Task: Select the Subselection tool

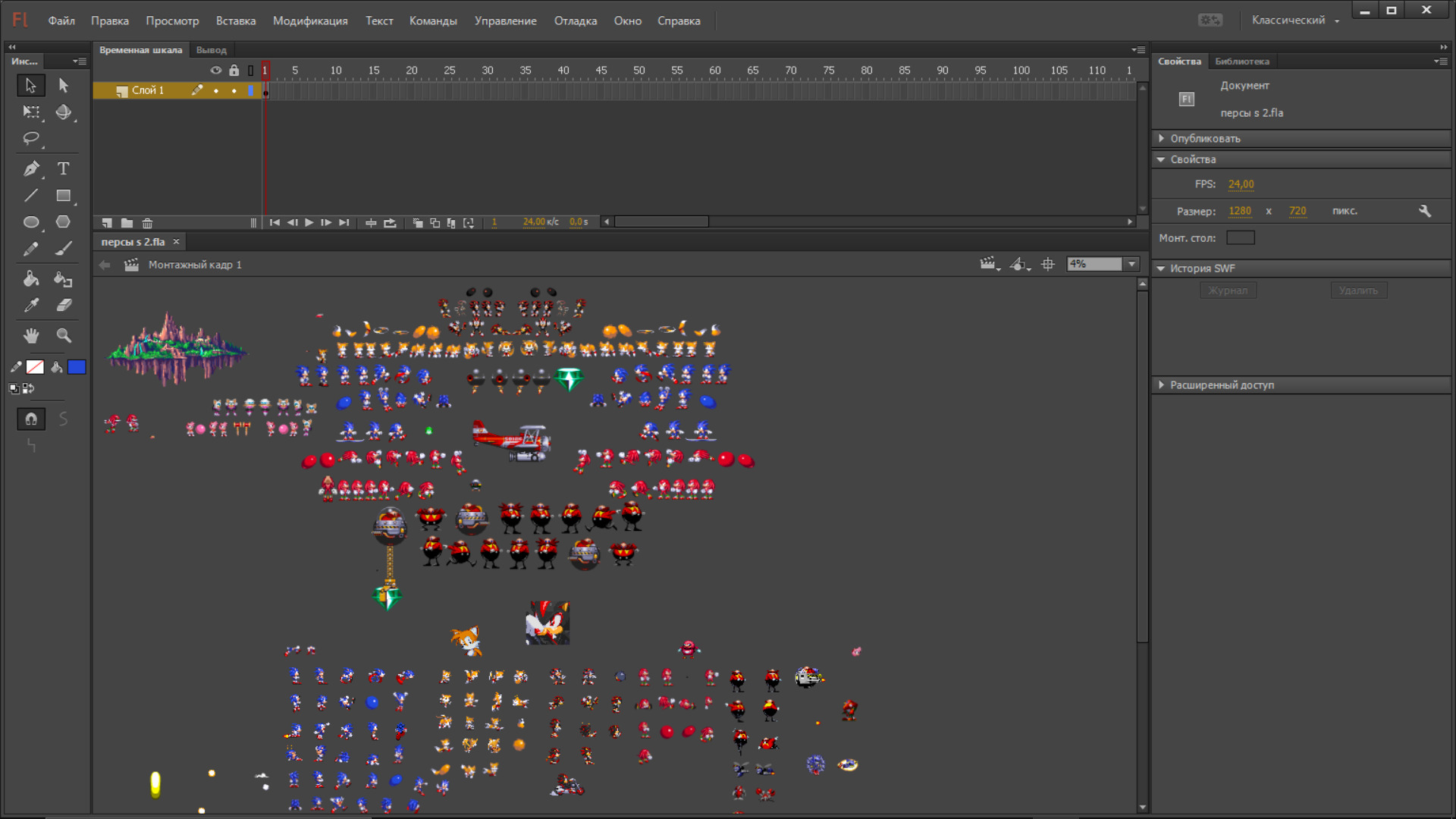Action: [x=64, y=86]
